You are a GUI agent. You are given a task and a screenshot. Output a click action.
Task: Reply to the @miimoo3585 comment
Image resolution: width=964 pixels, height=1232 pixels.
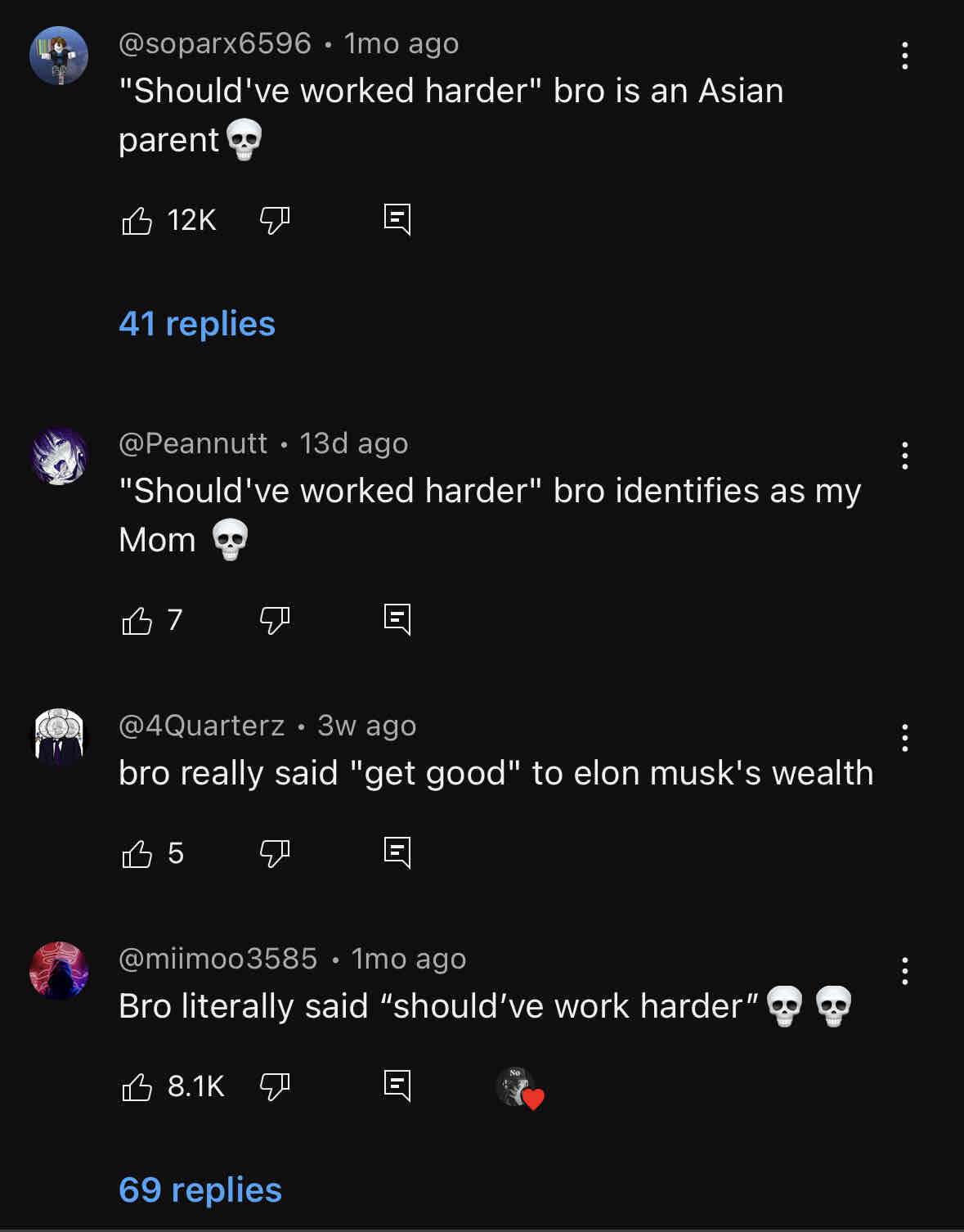(x=397, y=1086)
